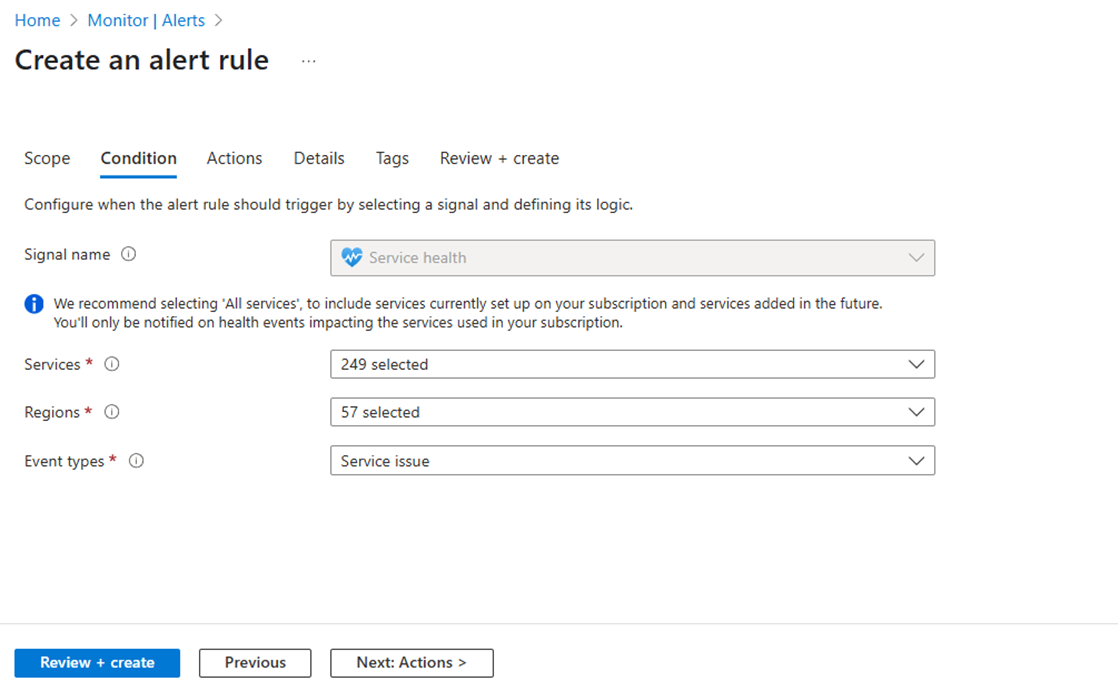This screenshot has width=1118, height=685.
Task: Switch to the Scope tab
Action: click(46, 158)
